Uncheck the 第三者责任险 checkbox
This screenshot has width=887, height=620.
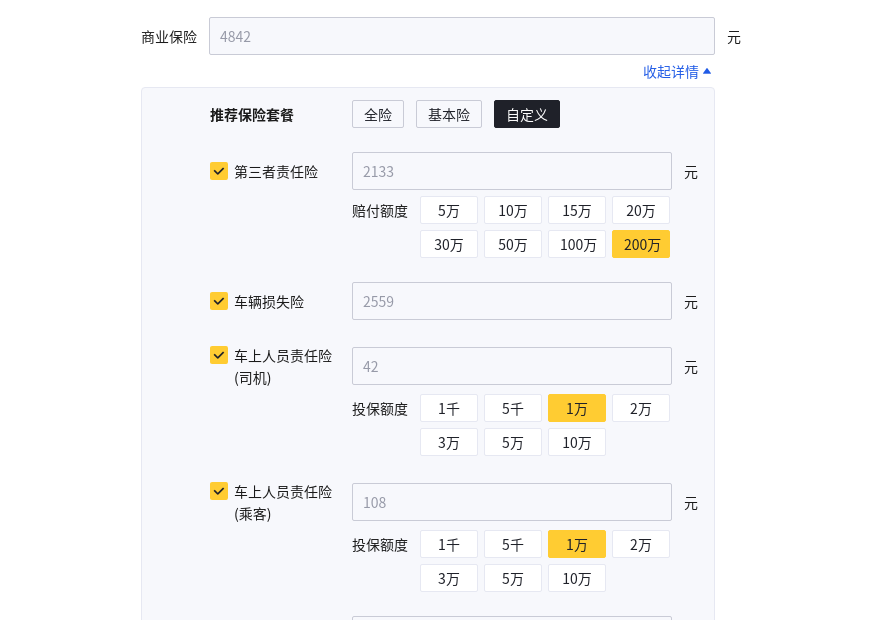pyautogui.click(x=219, y=171)
